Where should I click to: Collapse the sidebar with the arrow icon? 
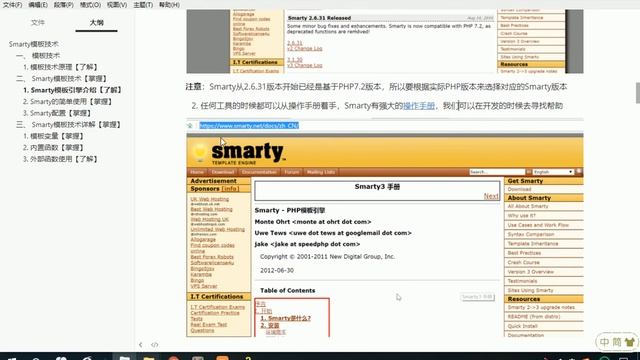pyautogui.click(x=140, y=344)
